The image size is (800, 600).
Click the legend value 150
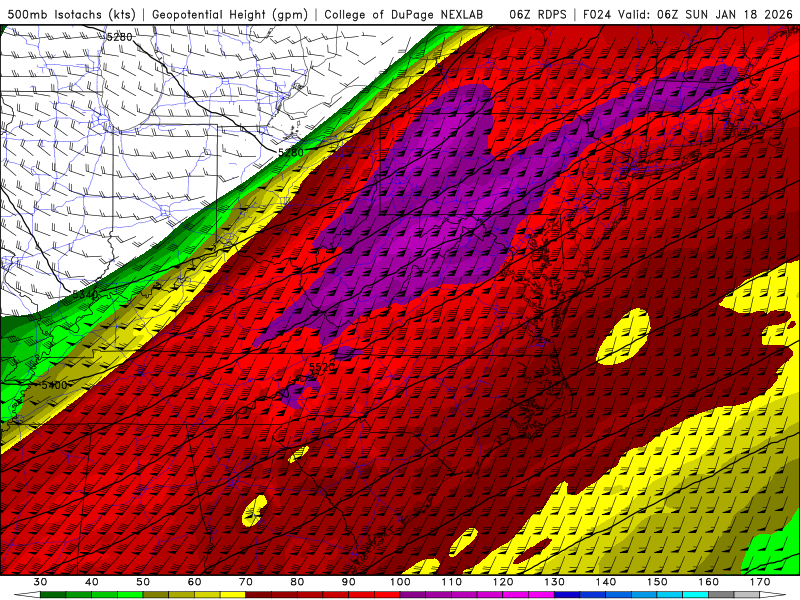(x=658, y=582)
